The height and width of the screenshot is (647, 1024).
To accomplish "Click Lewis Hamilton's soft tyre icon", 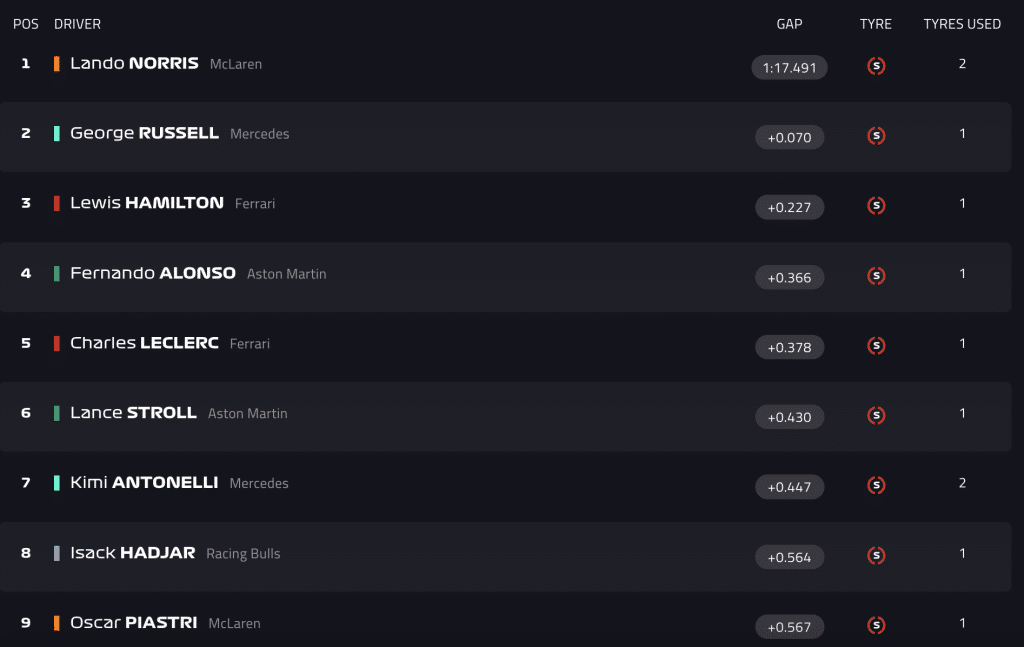I will click(876, 206).
